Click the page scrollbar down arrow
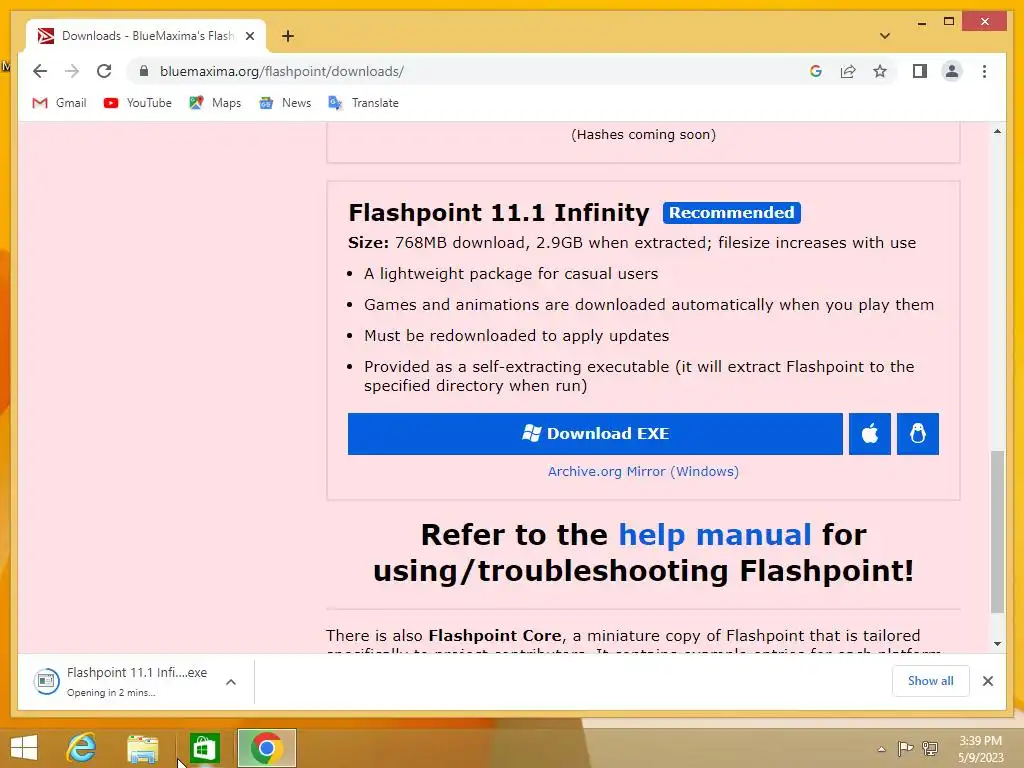Screen dimensions: 1024x768 pyautogui.click(x=997, y=643)
